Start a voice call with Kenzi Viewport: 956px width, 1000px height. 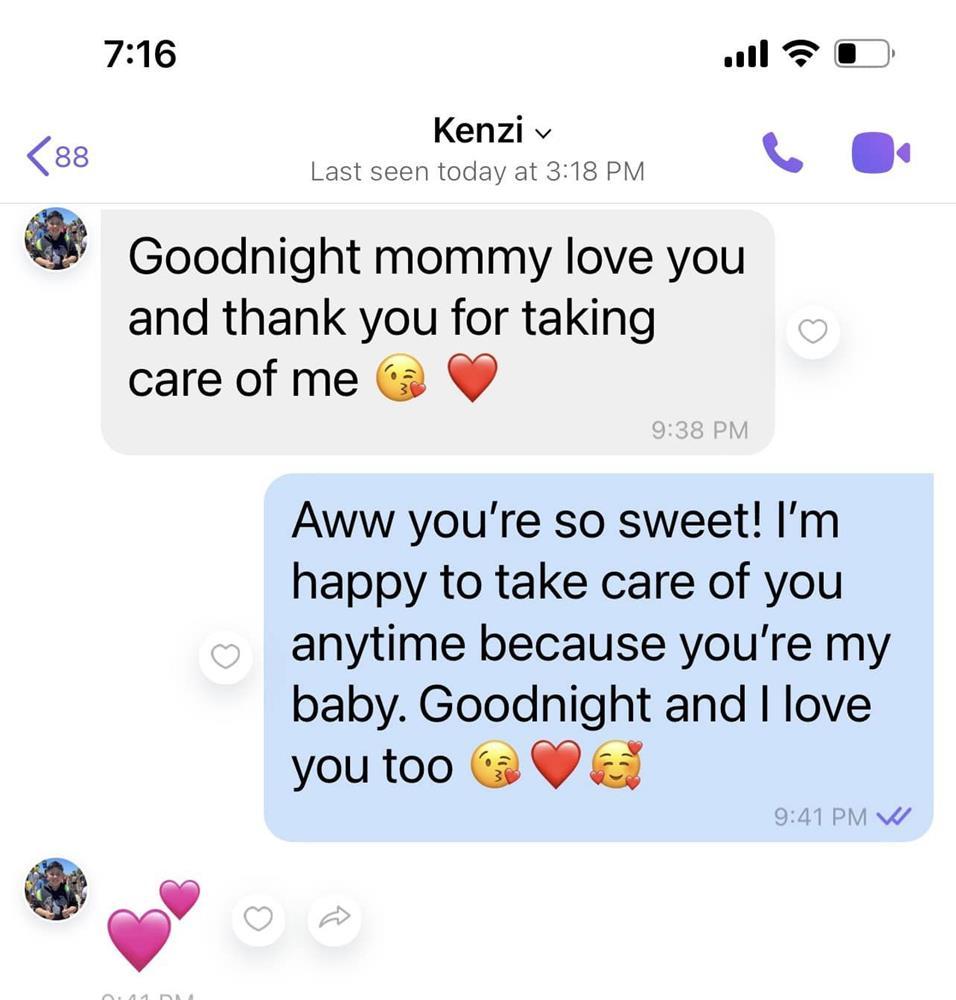(x=783, y=152)
